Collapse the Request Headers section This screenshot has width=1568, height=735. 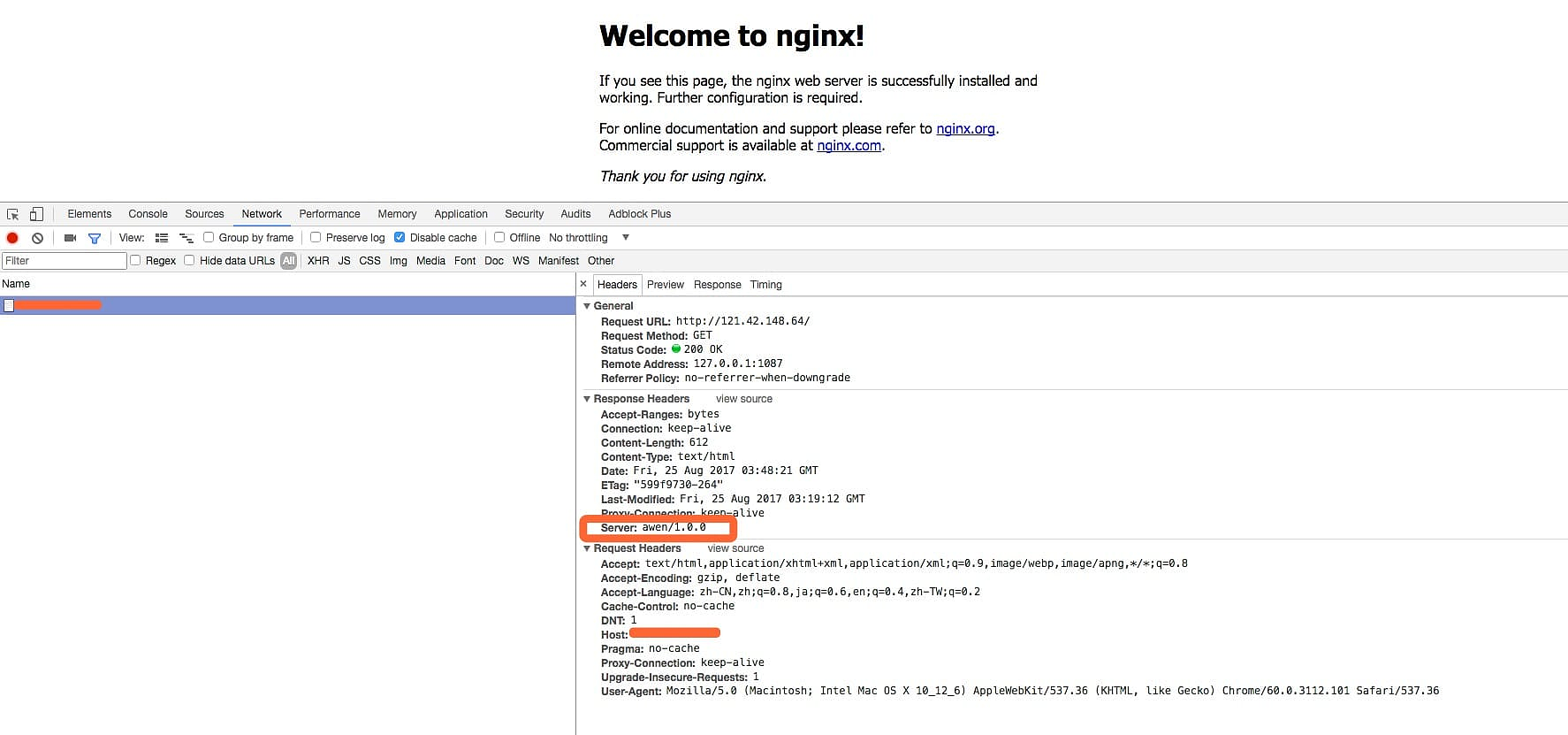[x=587, y=548]
